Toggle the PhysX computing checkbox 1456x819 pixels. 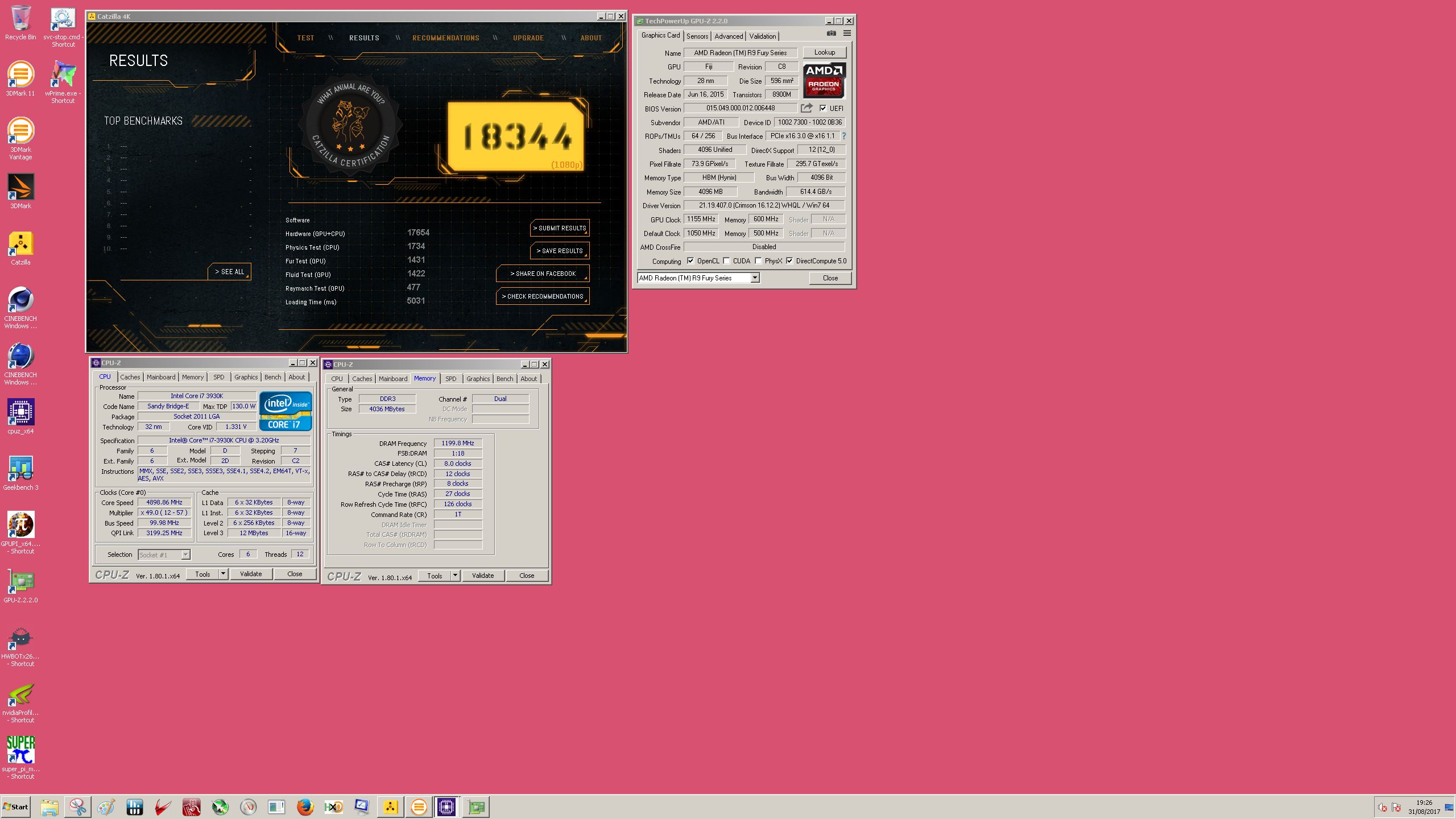758,261
